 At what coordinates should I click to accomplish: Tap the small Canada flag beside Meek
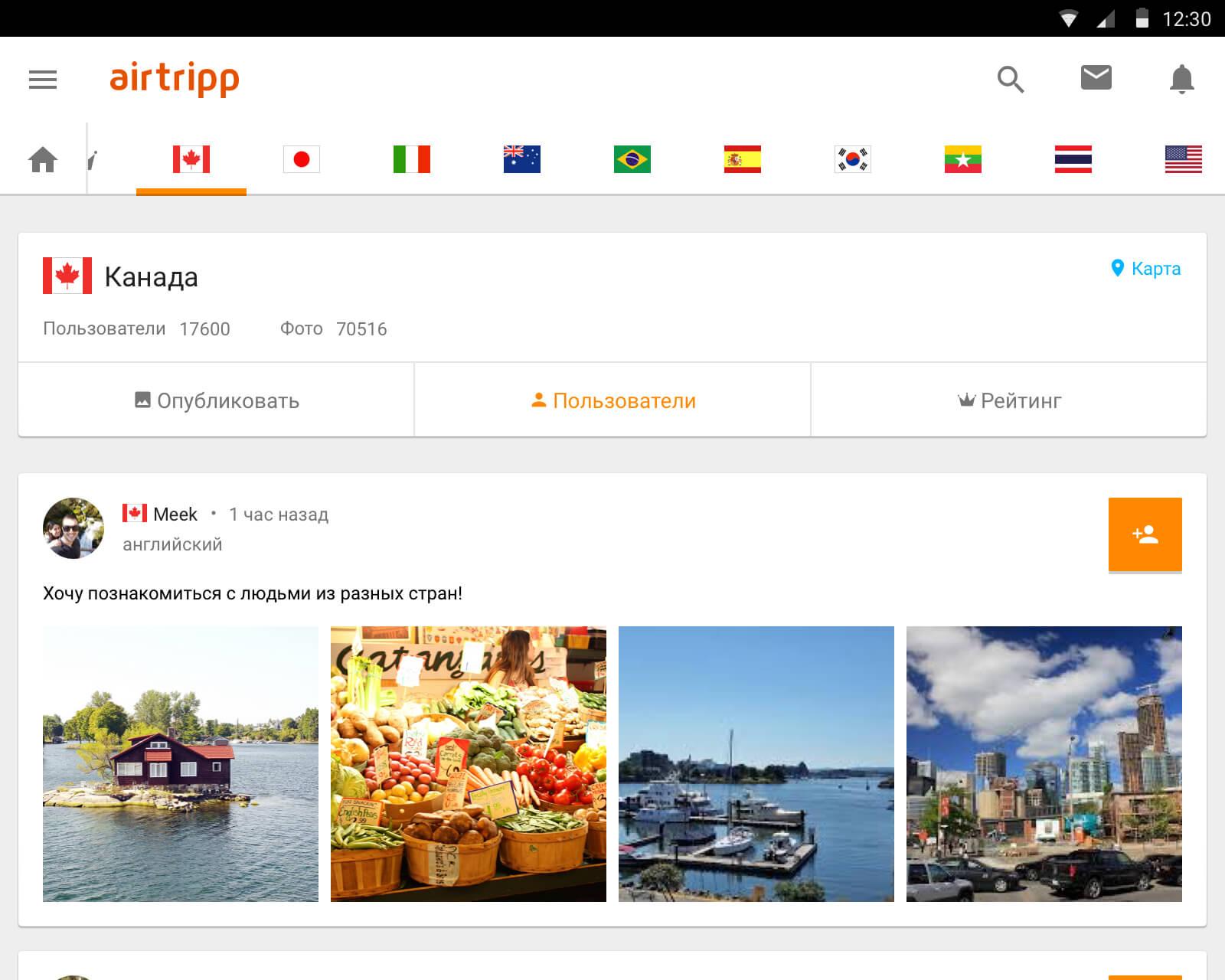(x=135, y=513)
